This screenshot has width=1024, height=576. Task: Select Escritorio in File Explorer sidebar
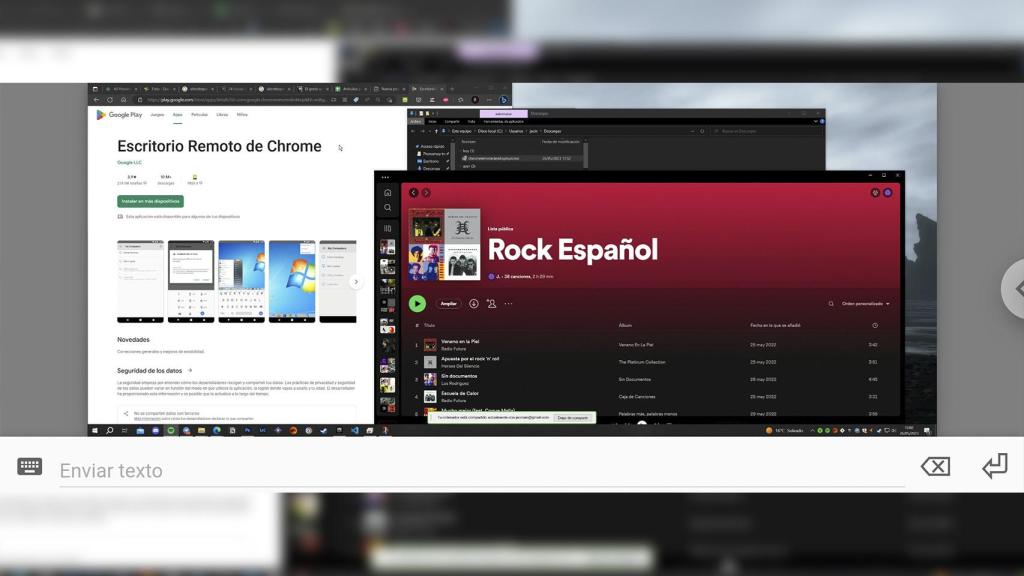[x=431, y=161]
